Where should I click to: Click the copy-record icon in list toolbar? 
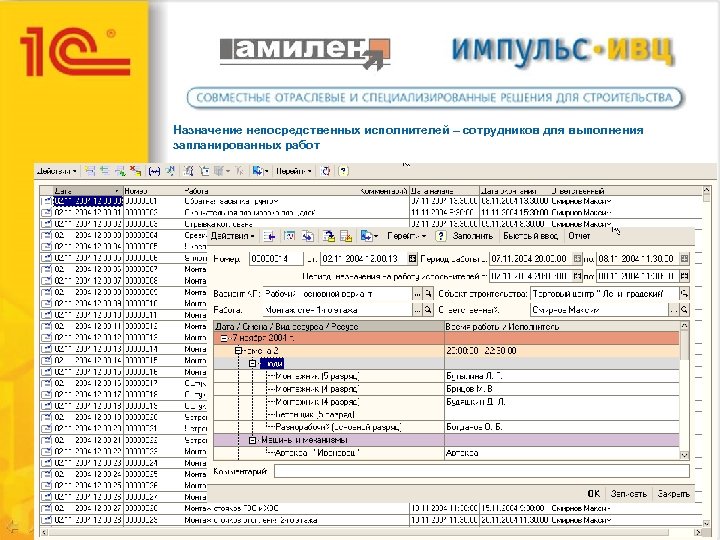pyautogui.click(x=120, y=171)
